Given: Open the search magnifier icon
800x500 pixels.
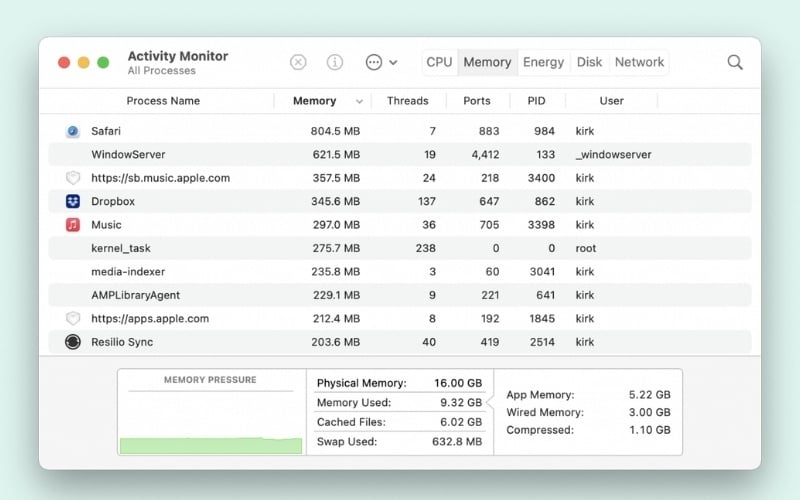Looking at the screenshot, I should coord(735,62).
